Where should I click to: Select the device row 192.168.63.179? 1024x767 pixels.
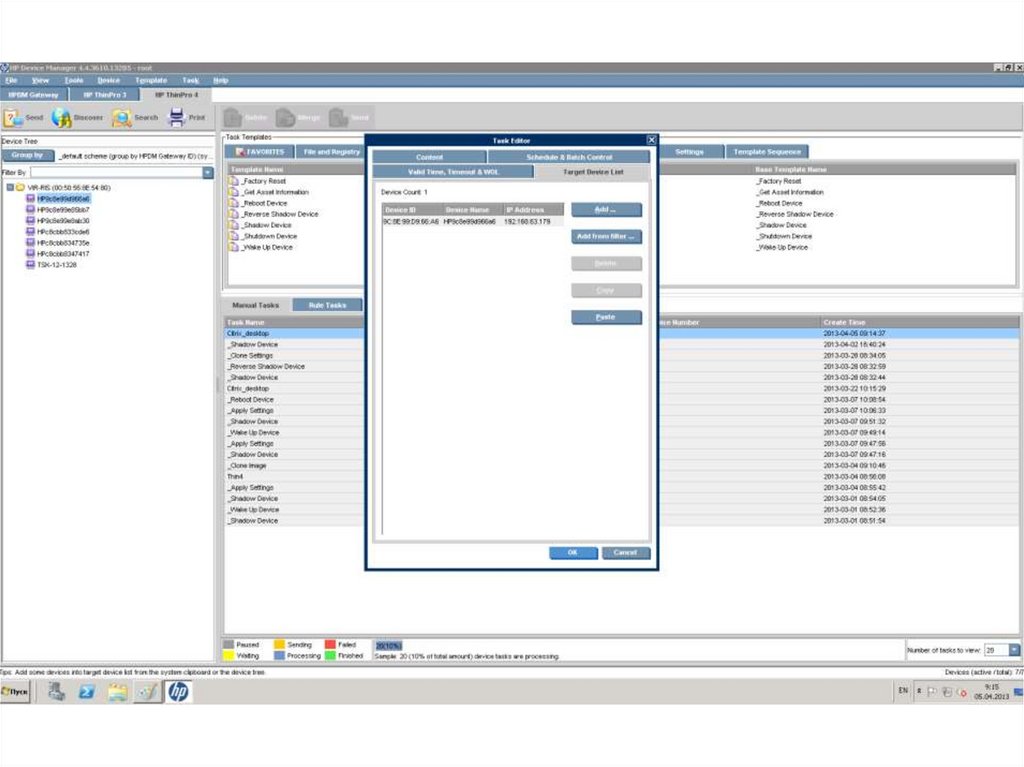[472, 221]
